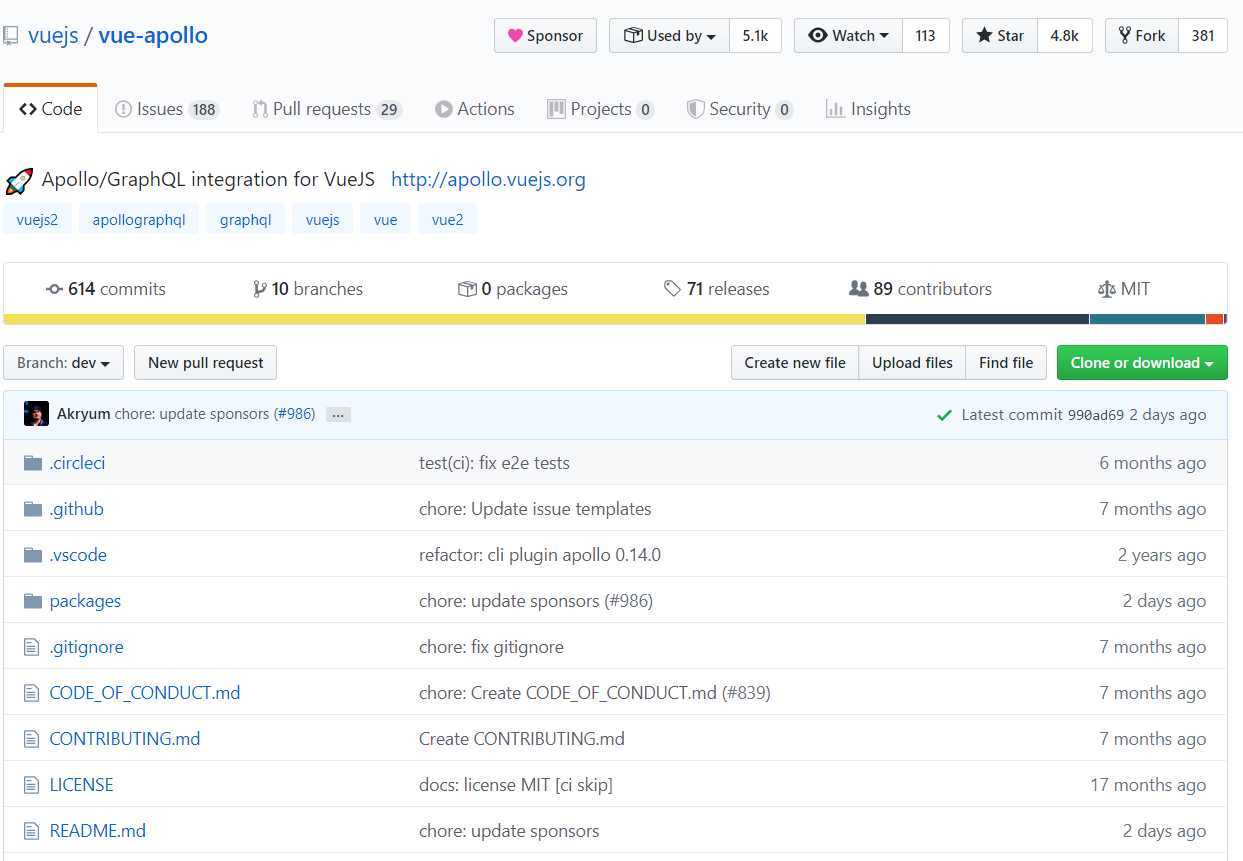Click the packages folder icon
This screenshot has height=861, width=1243.
pyautogui.click(x=33, y=601)
